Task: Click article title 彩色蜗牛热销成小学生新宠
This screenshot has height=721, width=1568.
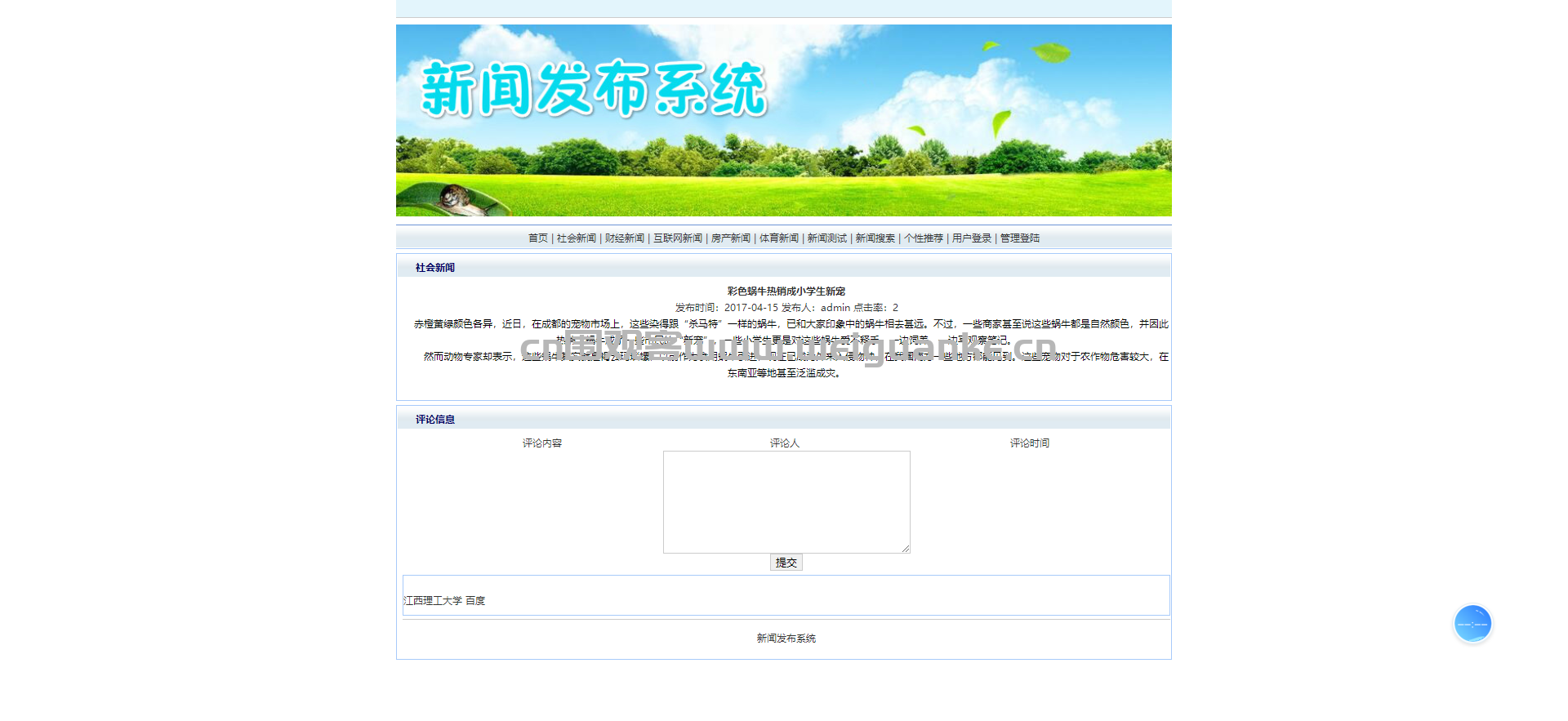Action: [786, 292]
